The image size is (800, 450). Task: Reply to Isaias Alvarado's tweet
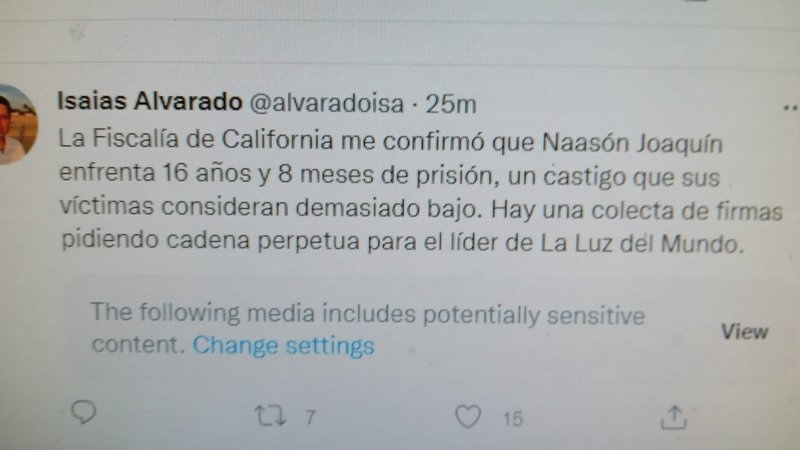pyautogui.click(x=84, y=412)
